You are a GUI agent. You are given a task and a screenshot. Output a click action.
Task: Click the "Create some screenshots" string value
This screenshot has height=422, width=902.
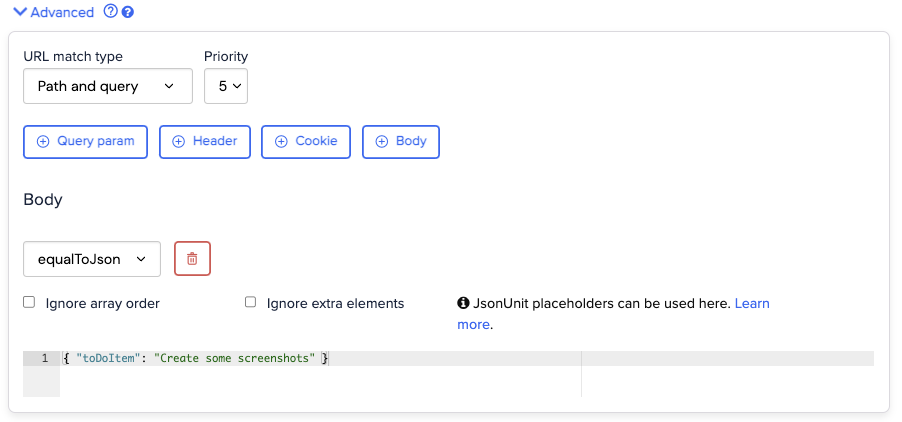pyautogui.click(x=235, y=358)
